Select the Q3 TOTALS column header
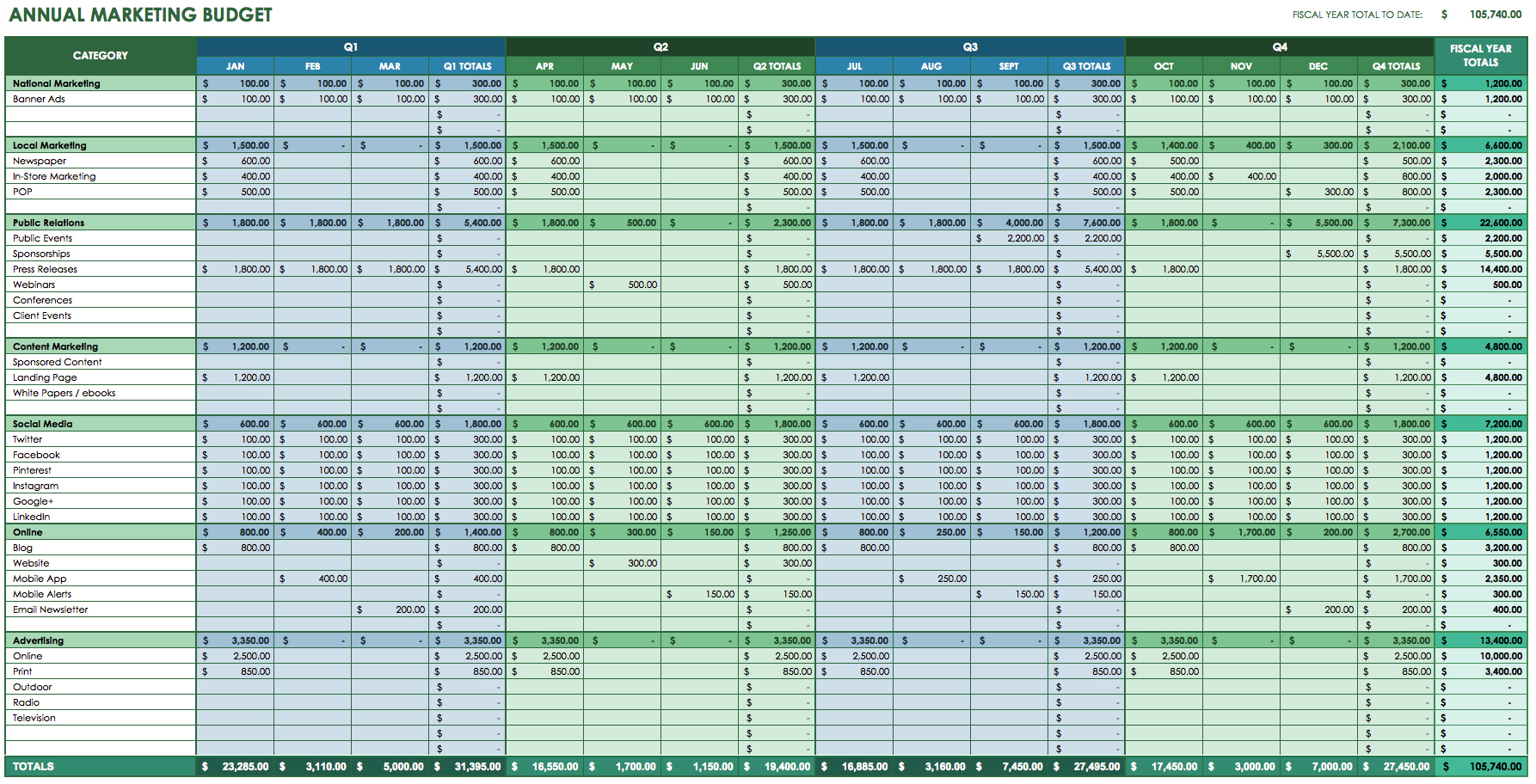Image resolution: width=1536 pixels, height=784 pixels. (1086, 65)
